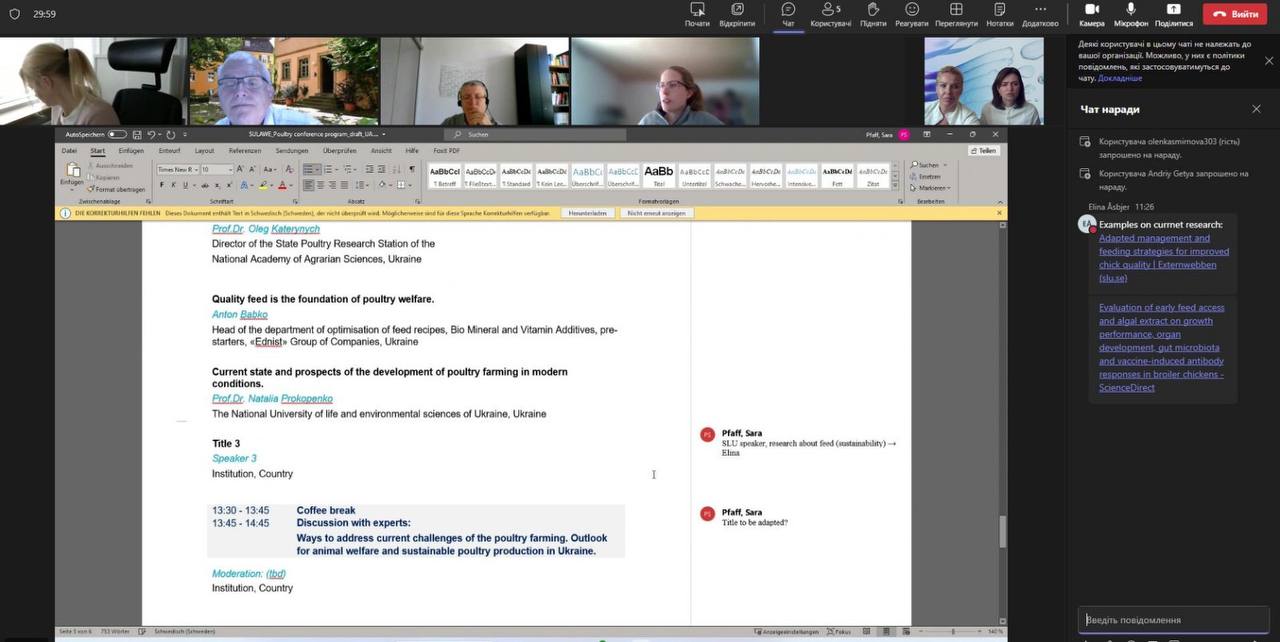1280x642 pixels.
Task: Apply the Zitat style from the gallery
Action: [873, 176]
